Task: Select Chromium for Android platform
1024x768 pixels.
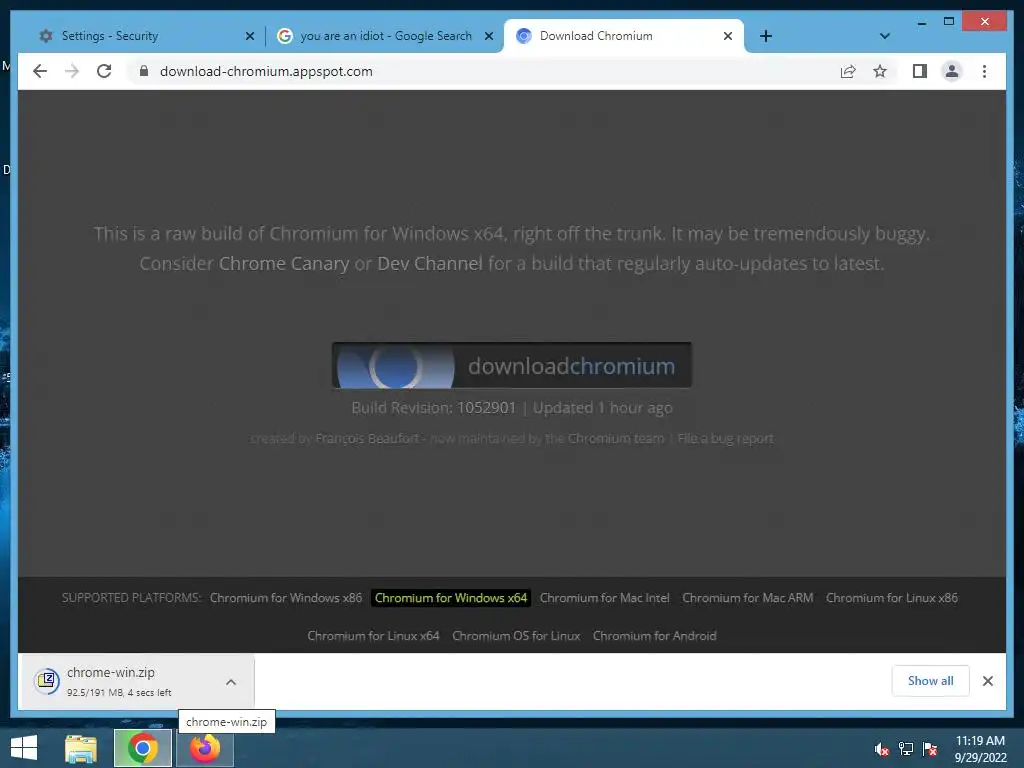Action: click(654, 635)
